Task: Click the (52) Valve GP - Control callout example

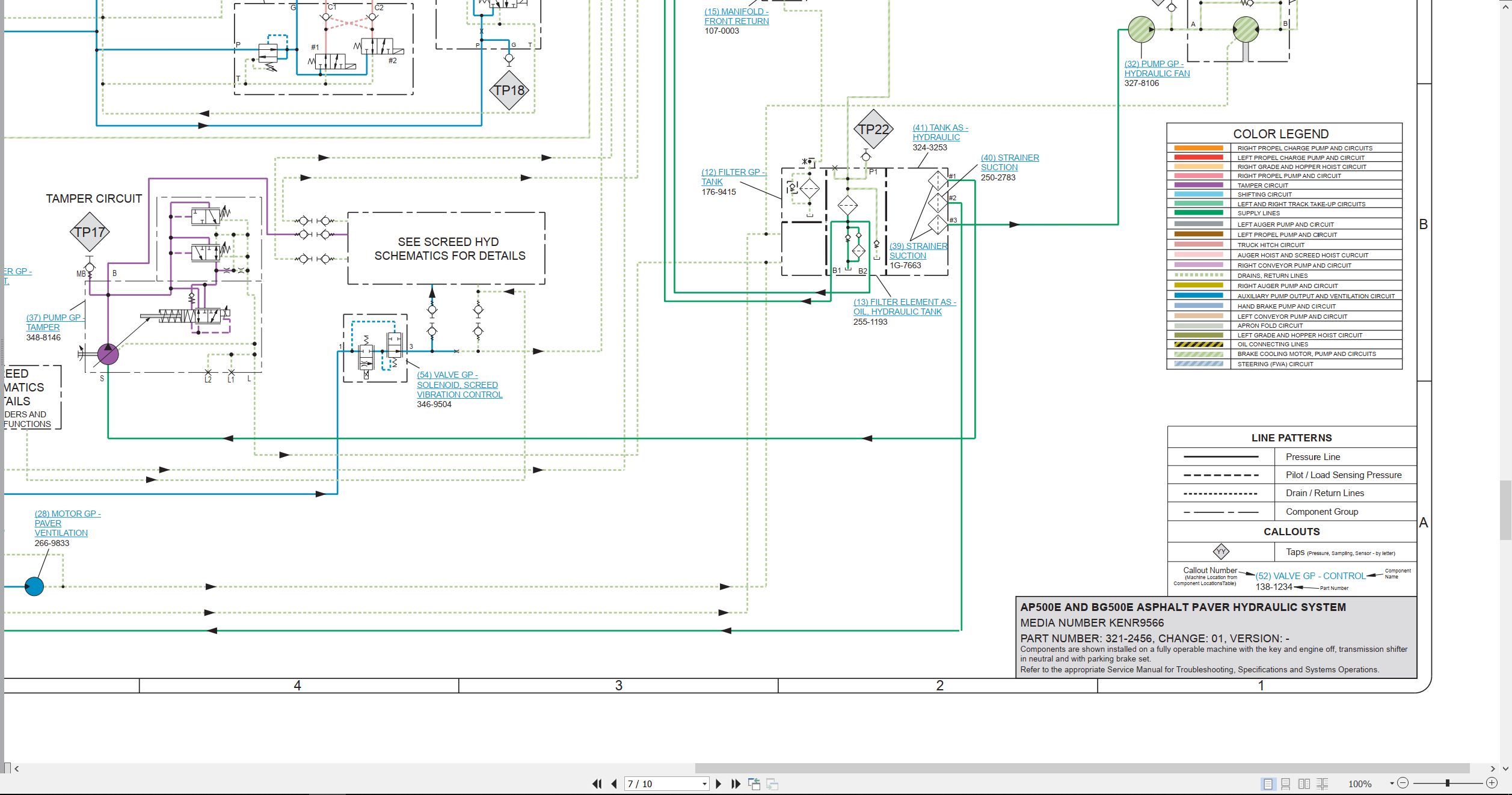Action: point(1310,576)
